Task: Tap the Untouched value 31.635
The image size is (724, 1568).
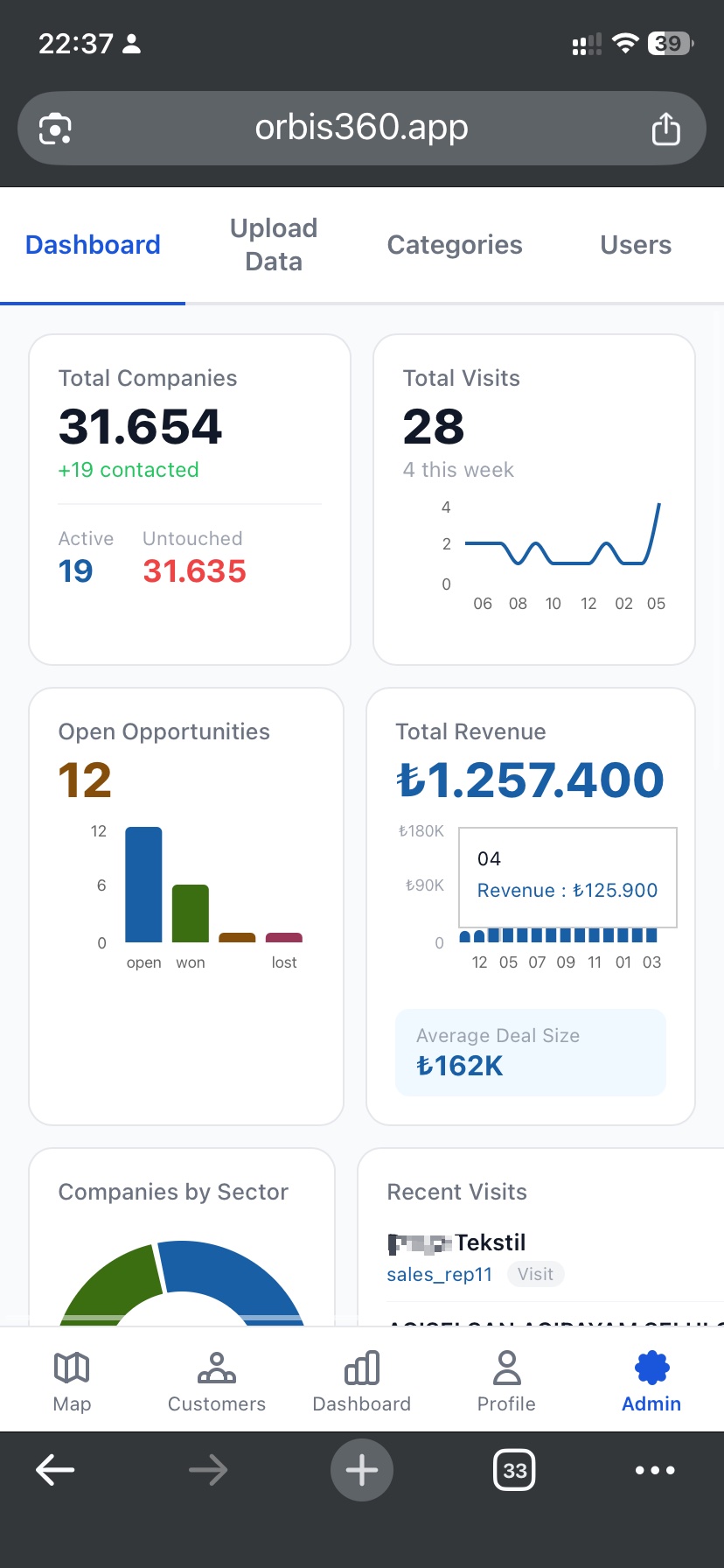Action: [194, 571]
